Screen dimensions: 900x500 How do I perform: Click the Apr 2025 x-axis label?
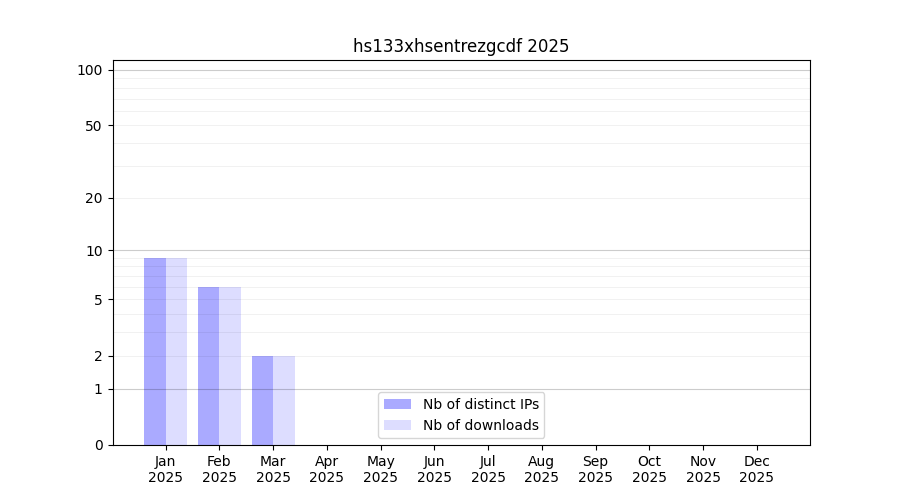click(327, 469)
